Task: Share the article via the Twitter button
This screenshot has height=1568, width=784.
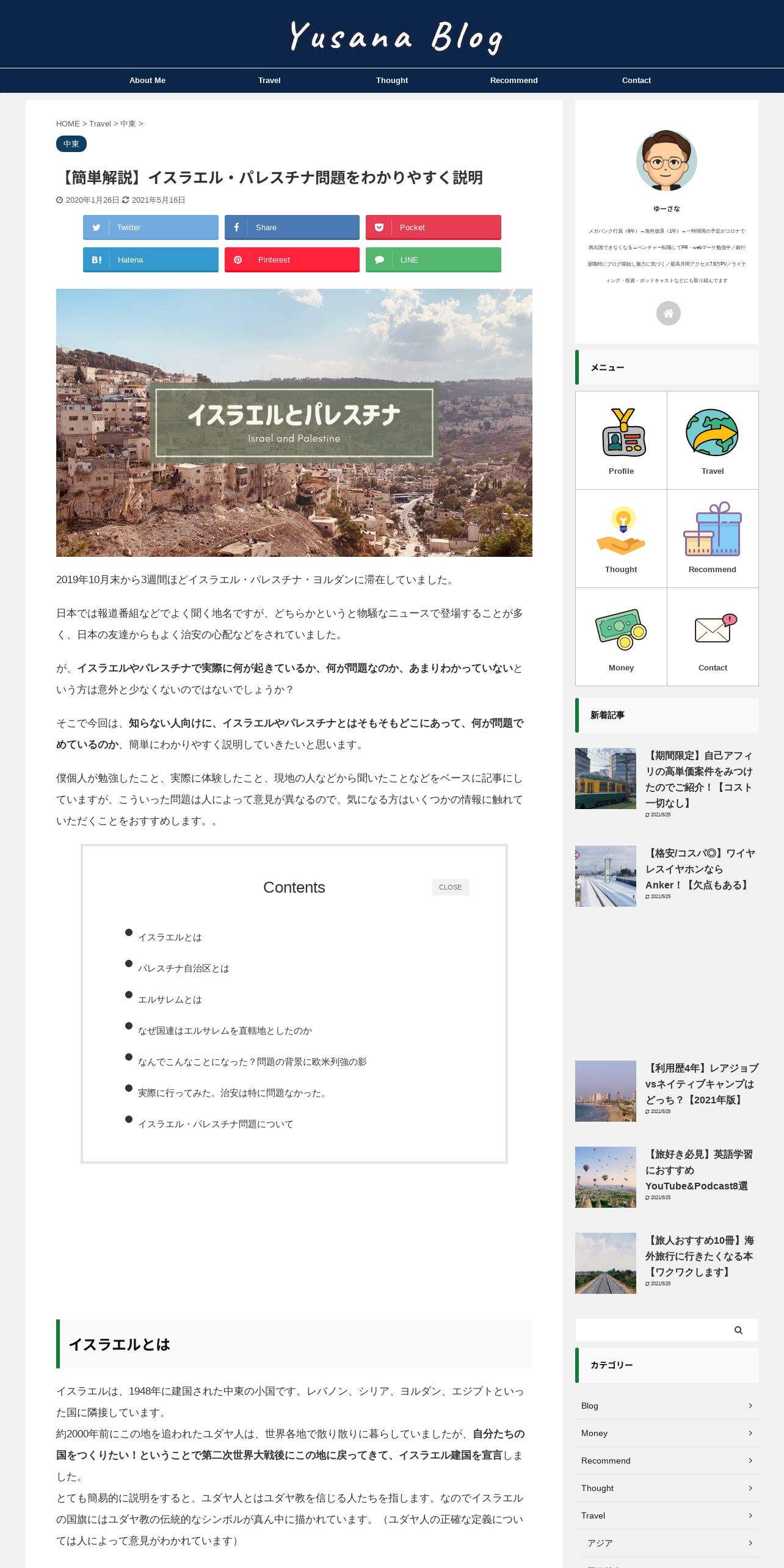Action: (x=150, y=227)
